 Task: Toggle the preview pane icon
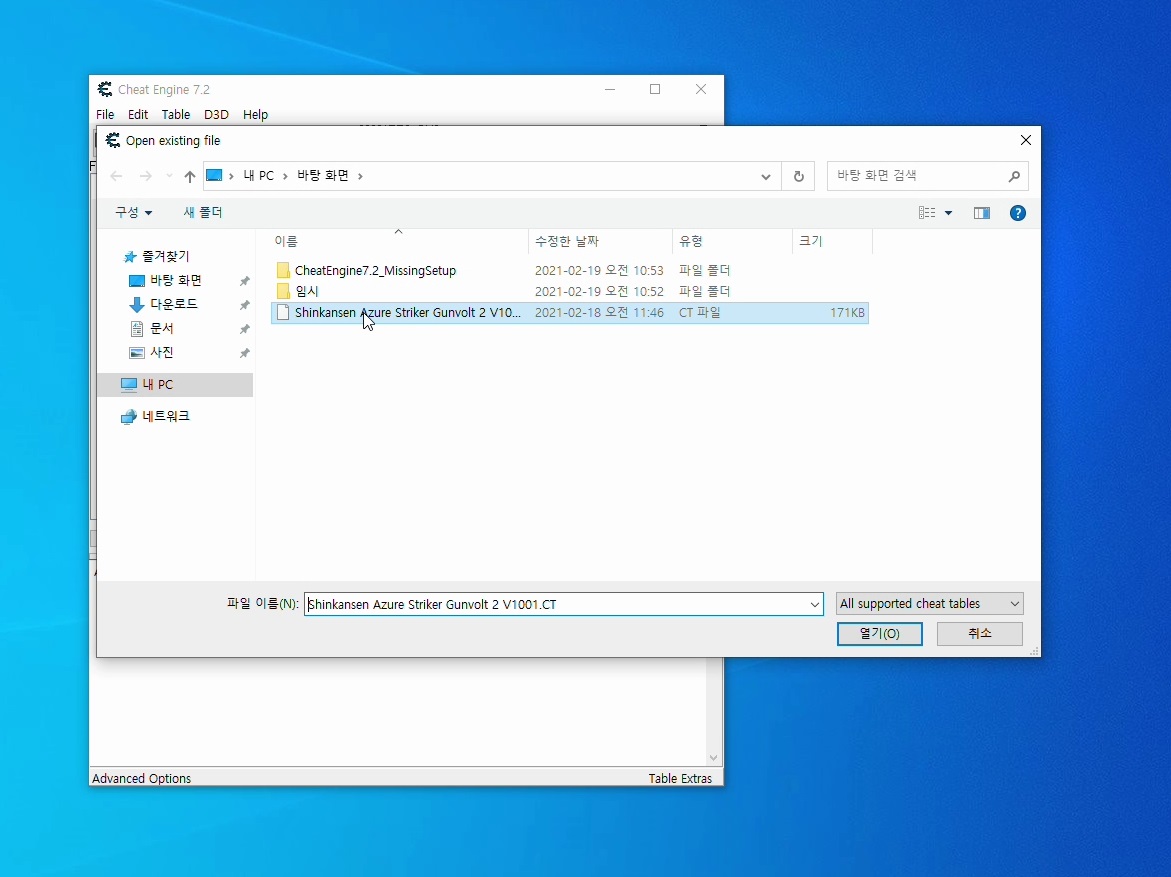[x=982, y=214]
